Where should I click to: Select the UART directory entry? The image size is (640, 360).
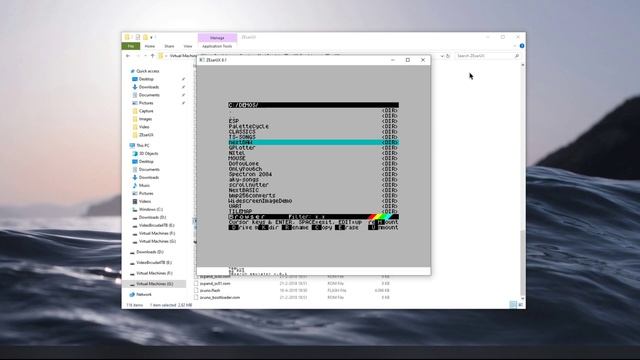coord(313,206)
